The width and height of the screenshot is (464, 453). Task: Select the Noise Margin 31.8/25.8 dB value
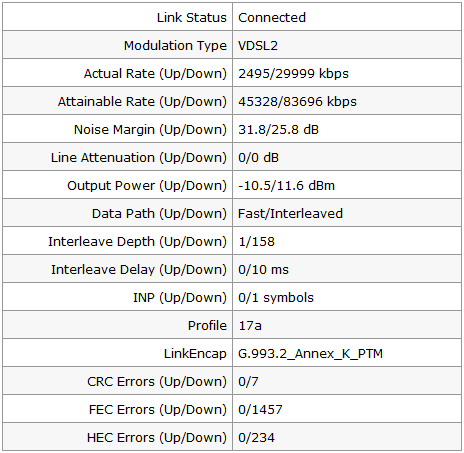pyautogui.click(x=278, y=130)
